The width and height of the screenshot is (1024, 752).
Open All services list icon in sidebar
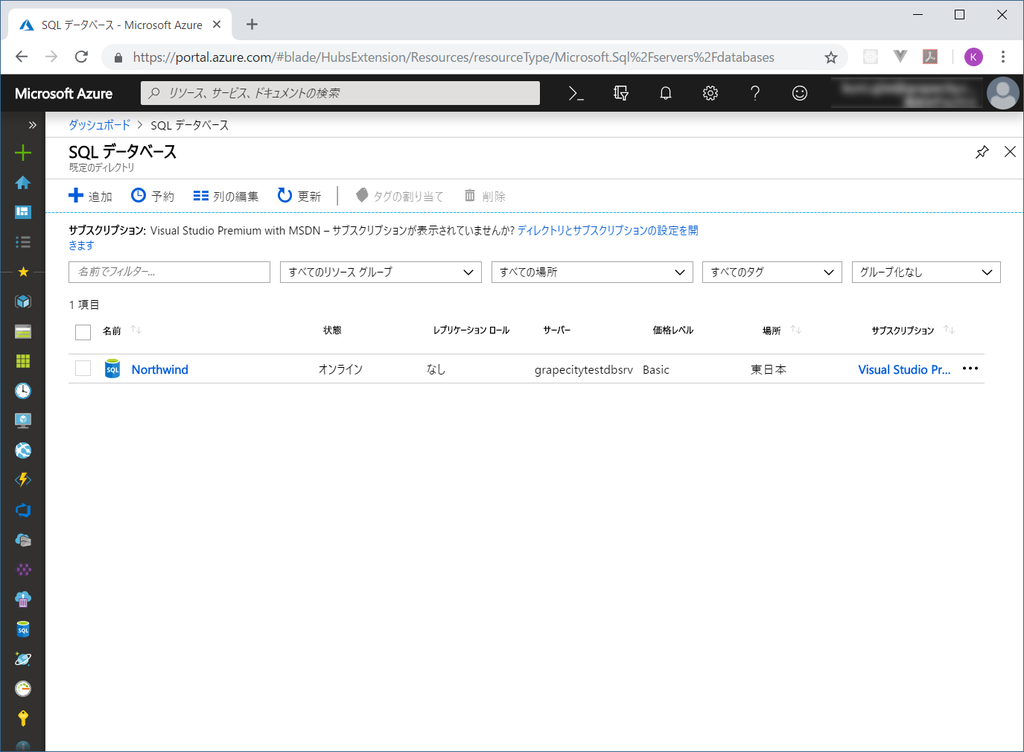[23, 242]
